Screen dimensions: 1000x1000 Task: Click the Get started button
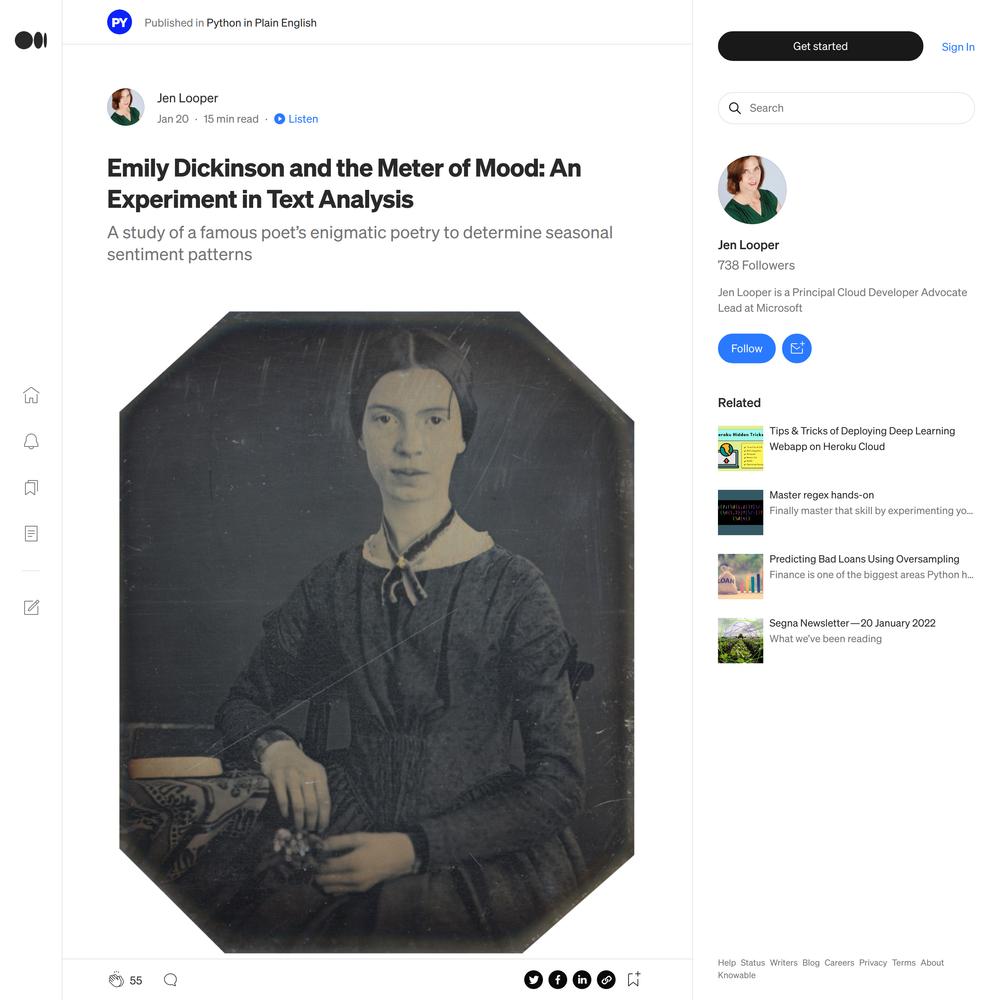pos(820,46)
